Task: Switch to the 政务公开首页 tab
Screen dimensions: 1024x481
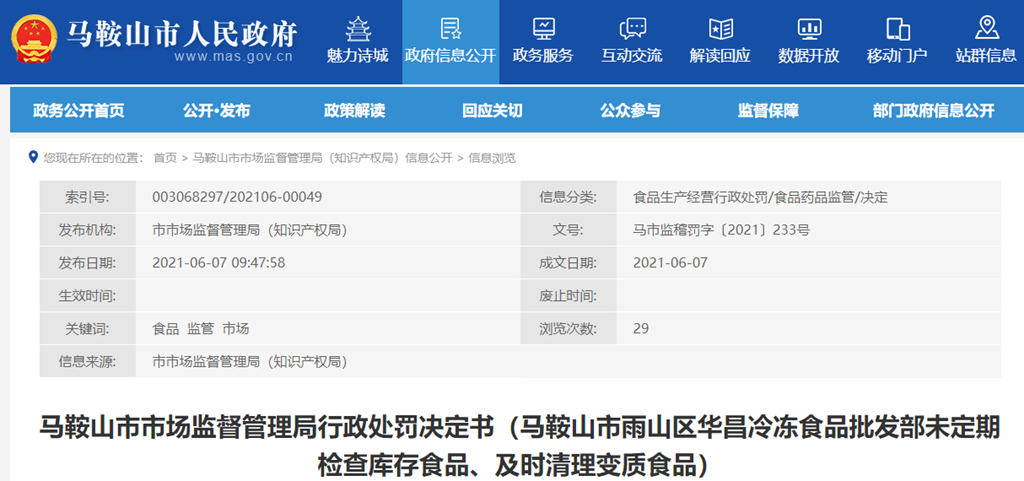Action: click(79, 110)
